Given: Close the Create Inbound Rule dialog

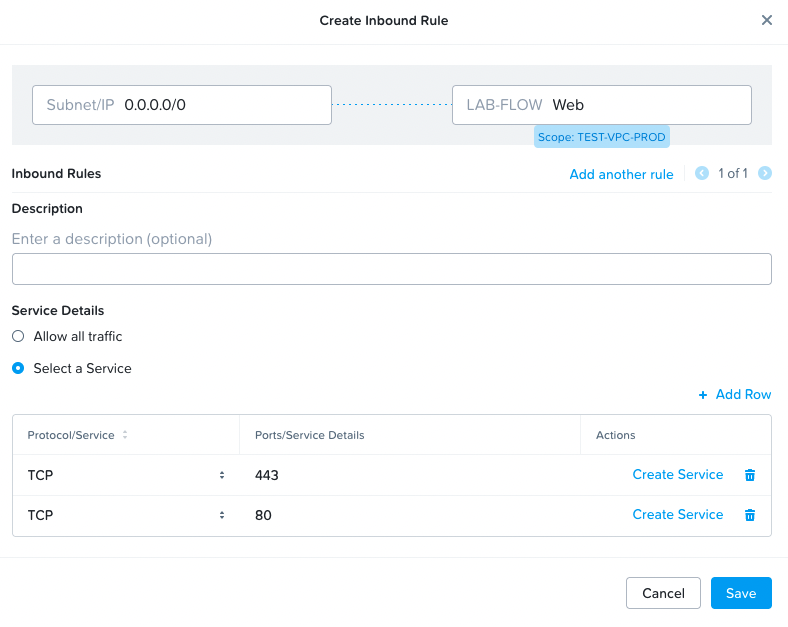Looking at the screenshot, I should [x=767, y=20].
